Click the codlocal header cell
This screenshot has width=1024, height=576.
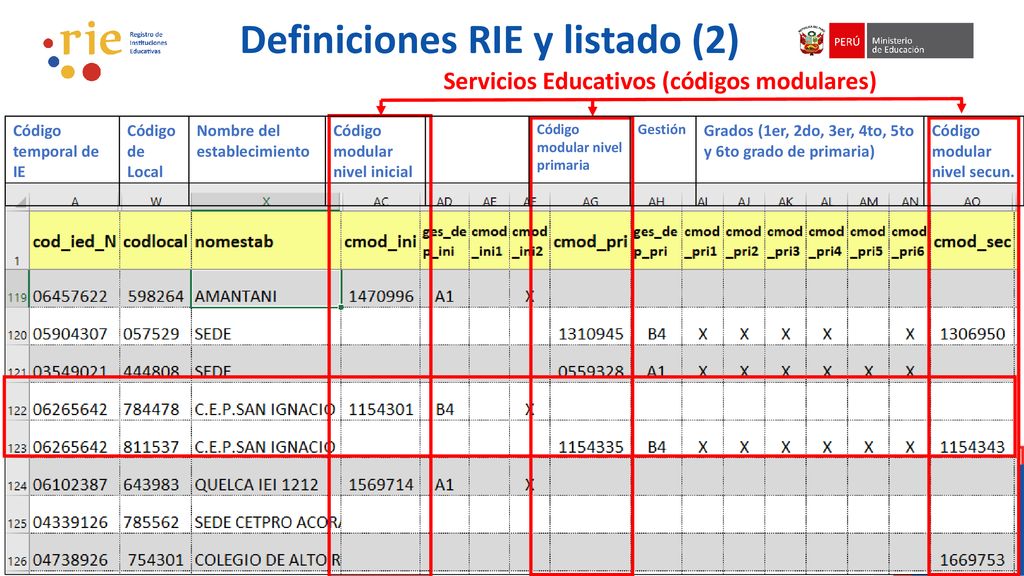click(x=155, y=241)
